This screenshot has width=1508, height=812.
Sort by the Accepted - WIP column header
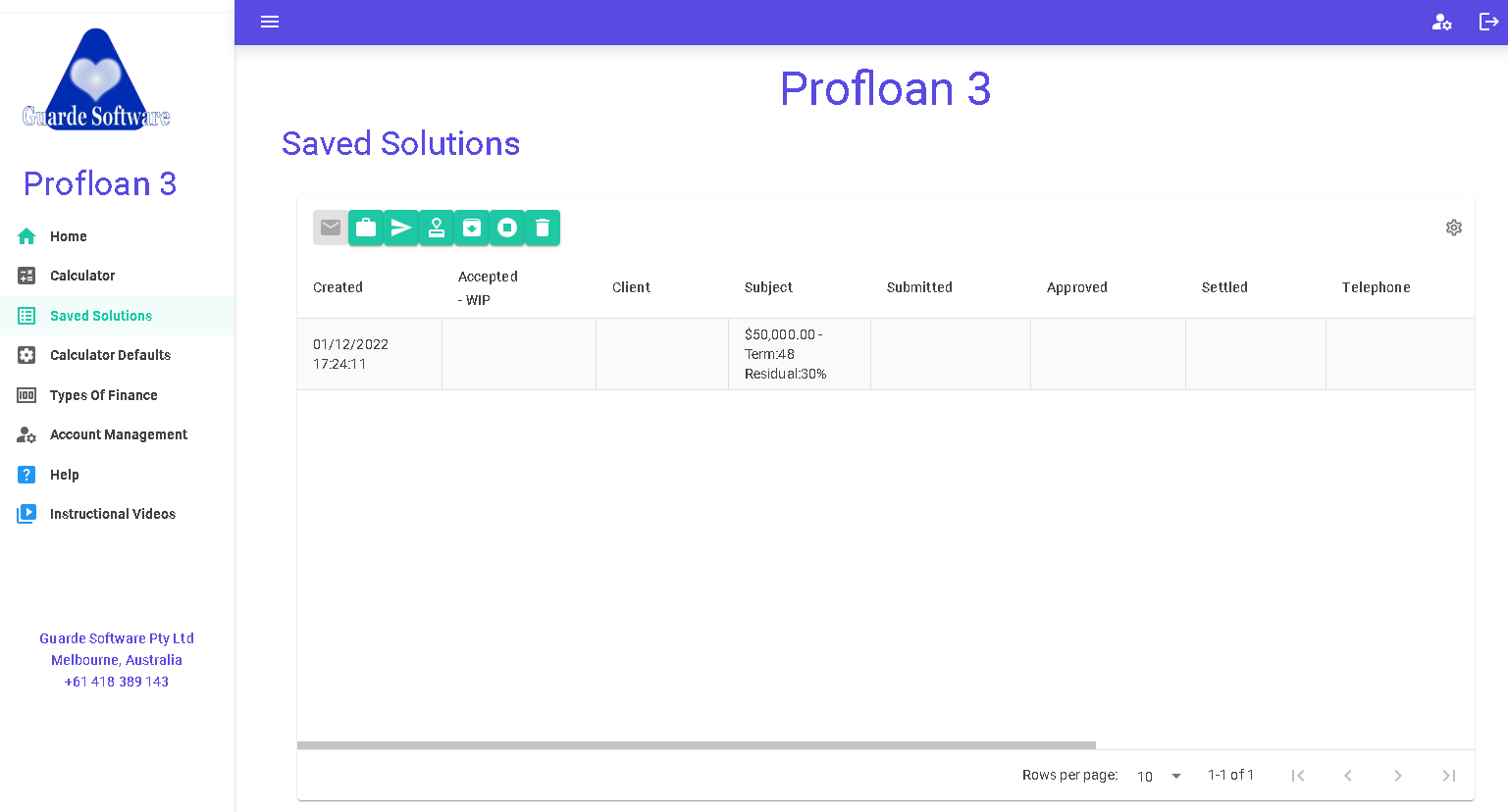pyautogui.click(x=488, y=288)
